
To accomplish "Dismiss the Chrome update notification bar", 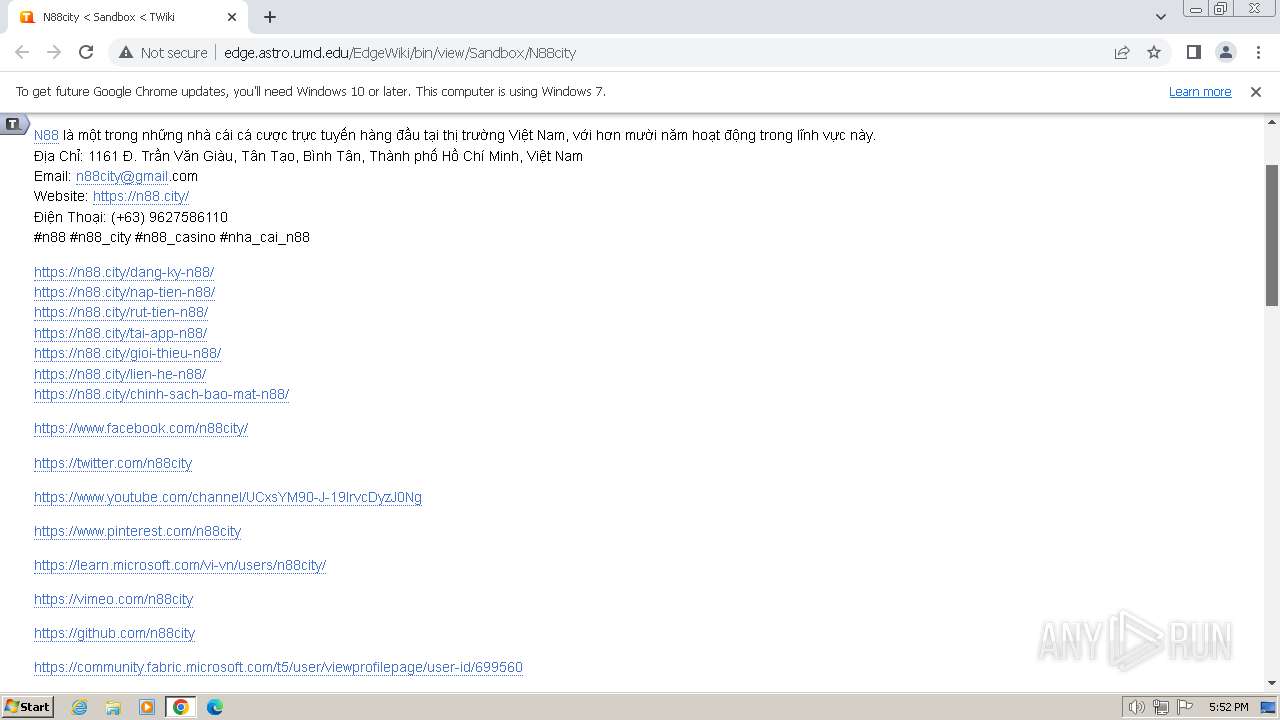I will click(x=1256, y=92).
